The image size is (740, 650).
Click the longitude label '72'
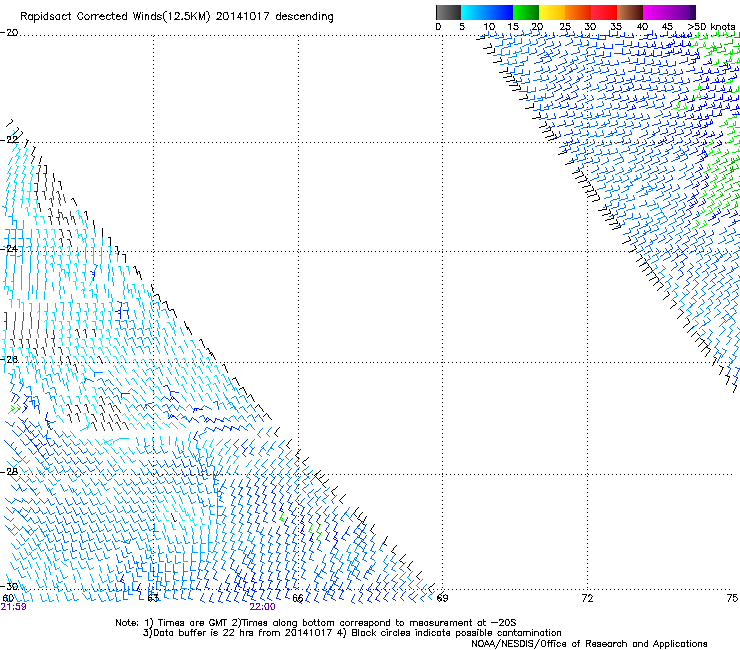click(587, 599)
